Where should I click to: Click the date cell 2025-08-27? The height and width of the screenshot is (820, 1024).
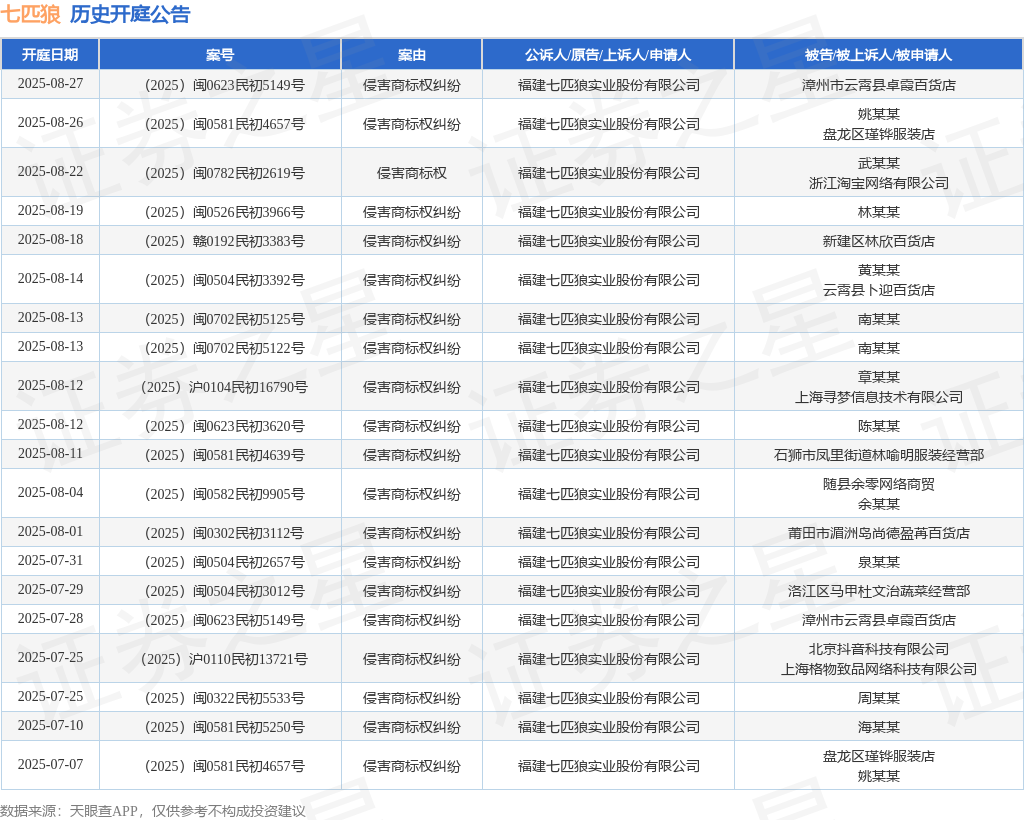click(x=50, y=84)
